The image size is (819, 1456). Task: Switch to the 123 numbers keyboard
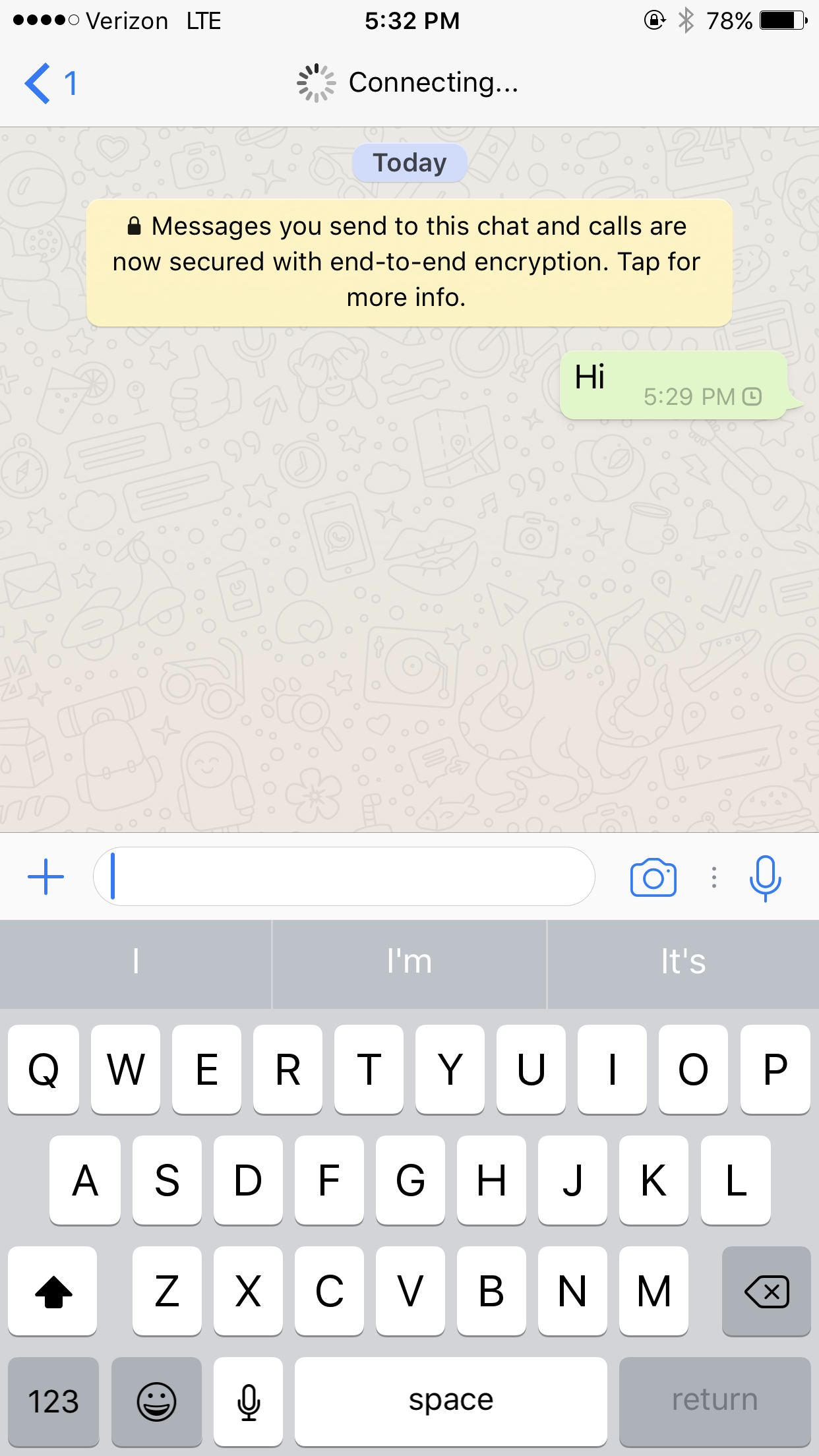[x=53, y=1401]
